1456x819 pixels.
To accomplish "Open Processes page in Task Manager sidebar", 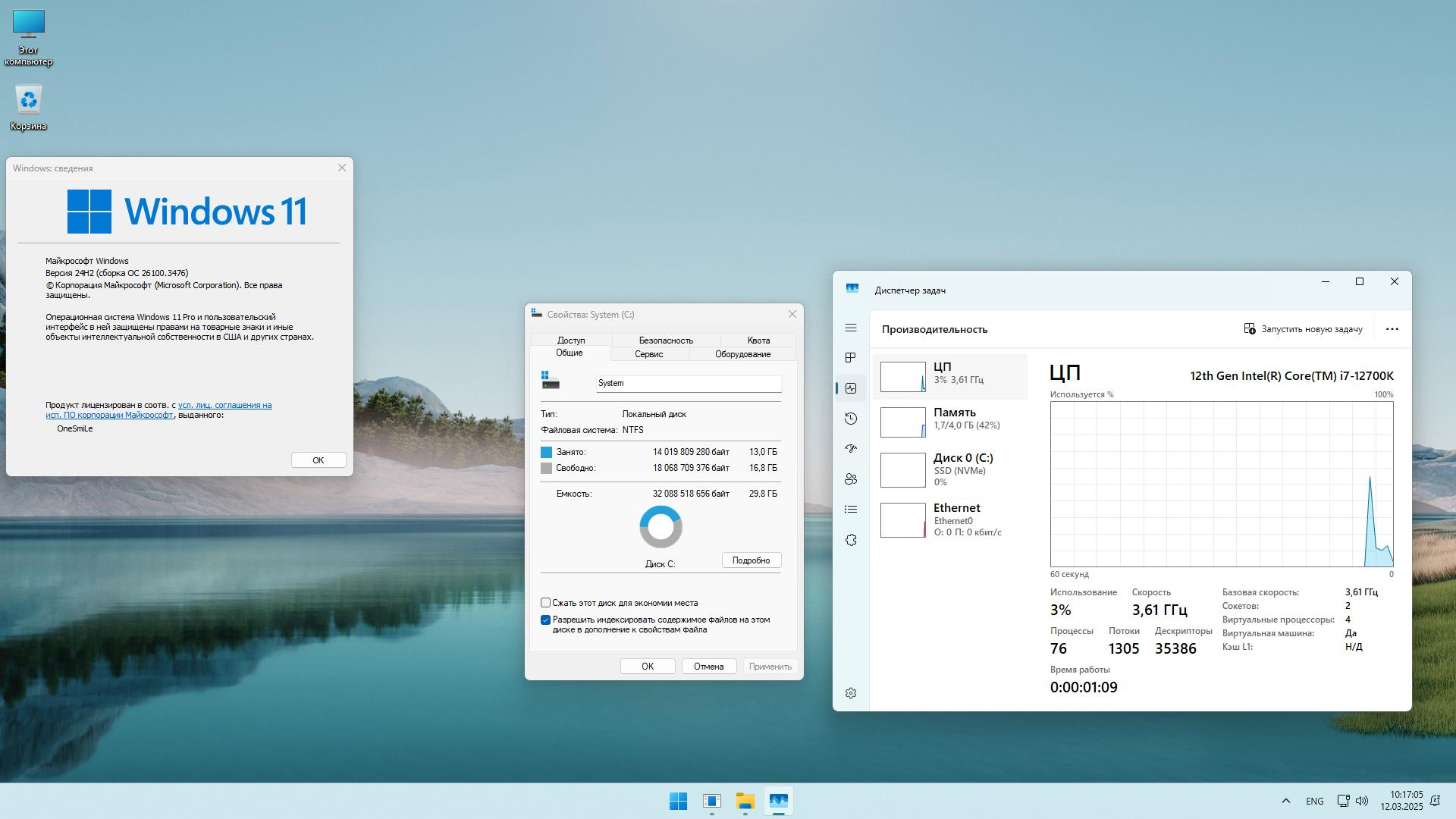I will coord(851,358).
